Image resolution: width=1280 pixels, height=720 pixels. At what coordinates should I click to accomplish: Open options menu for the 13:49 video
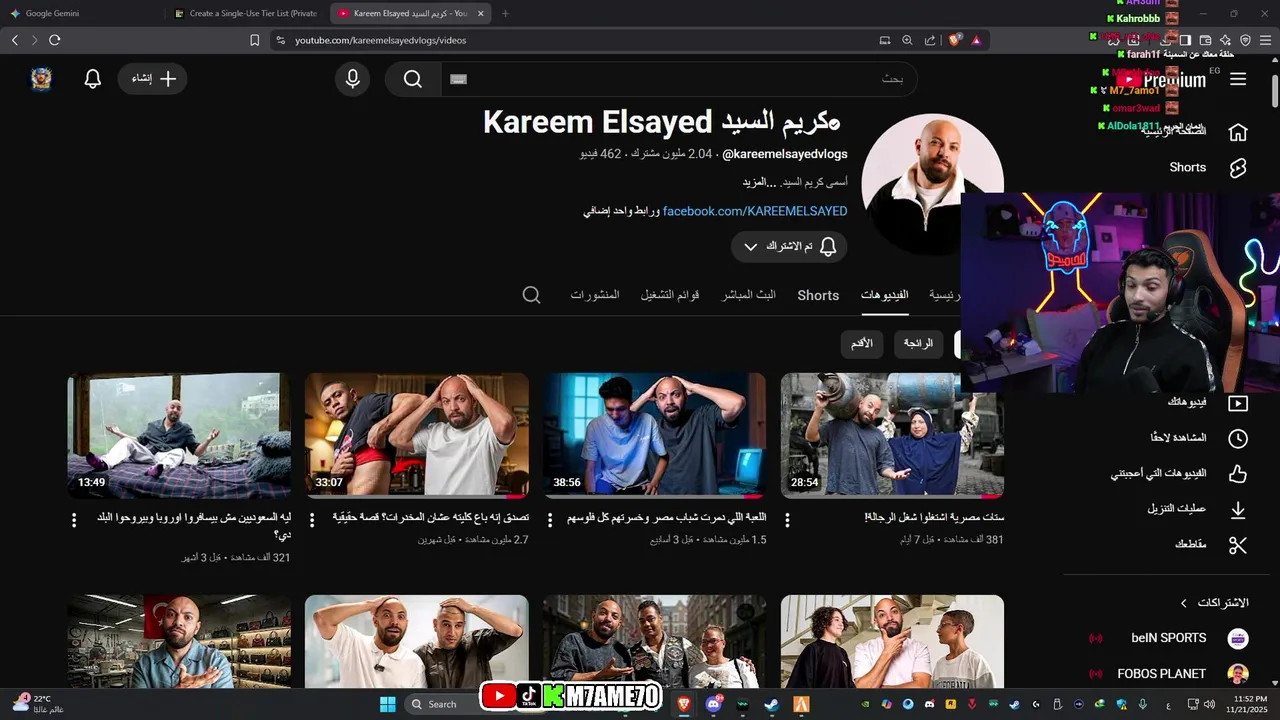point(74,520)
